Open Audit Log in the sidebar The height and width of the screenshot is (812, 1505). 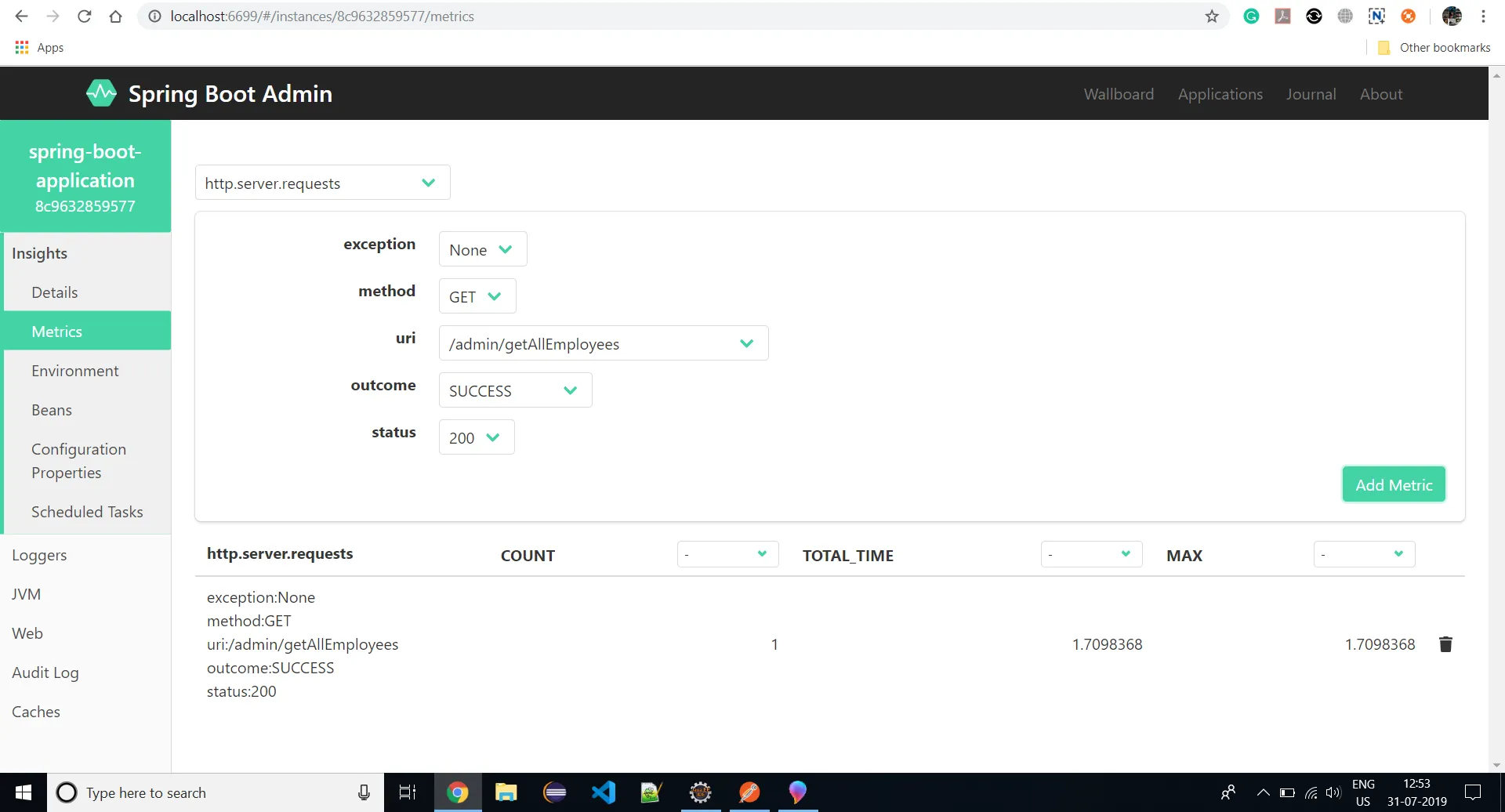tap(85, 672)
